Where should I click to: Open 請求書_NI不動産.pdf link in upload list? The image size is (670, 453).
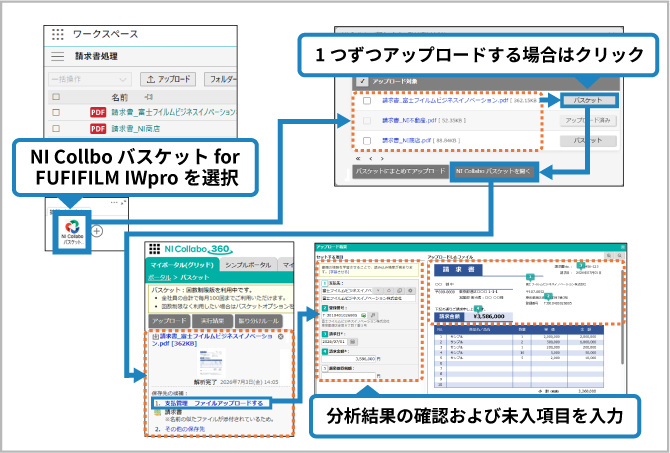(409, 121)
